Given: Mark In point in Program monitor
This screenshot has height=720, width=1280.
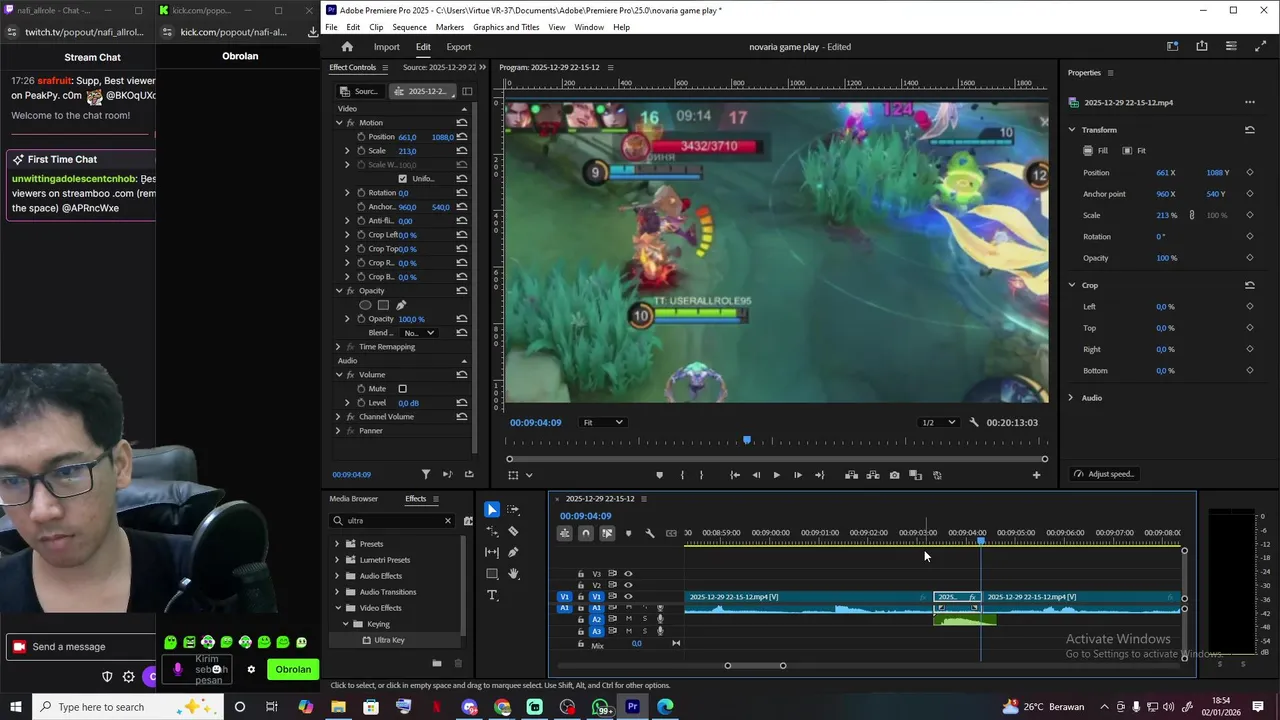Looking at the screenshot, I should pos(682,475).
